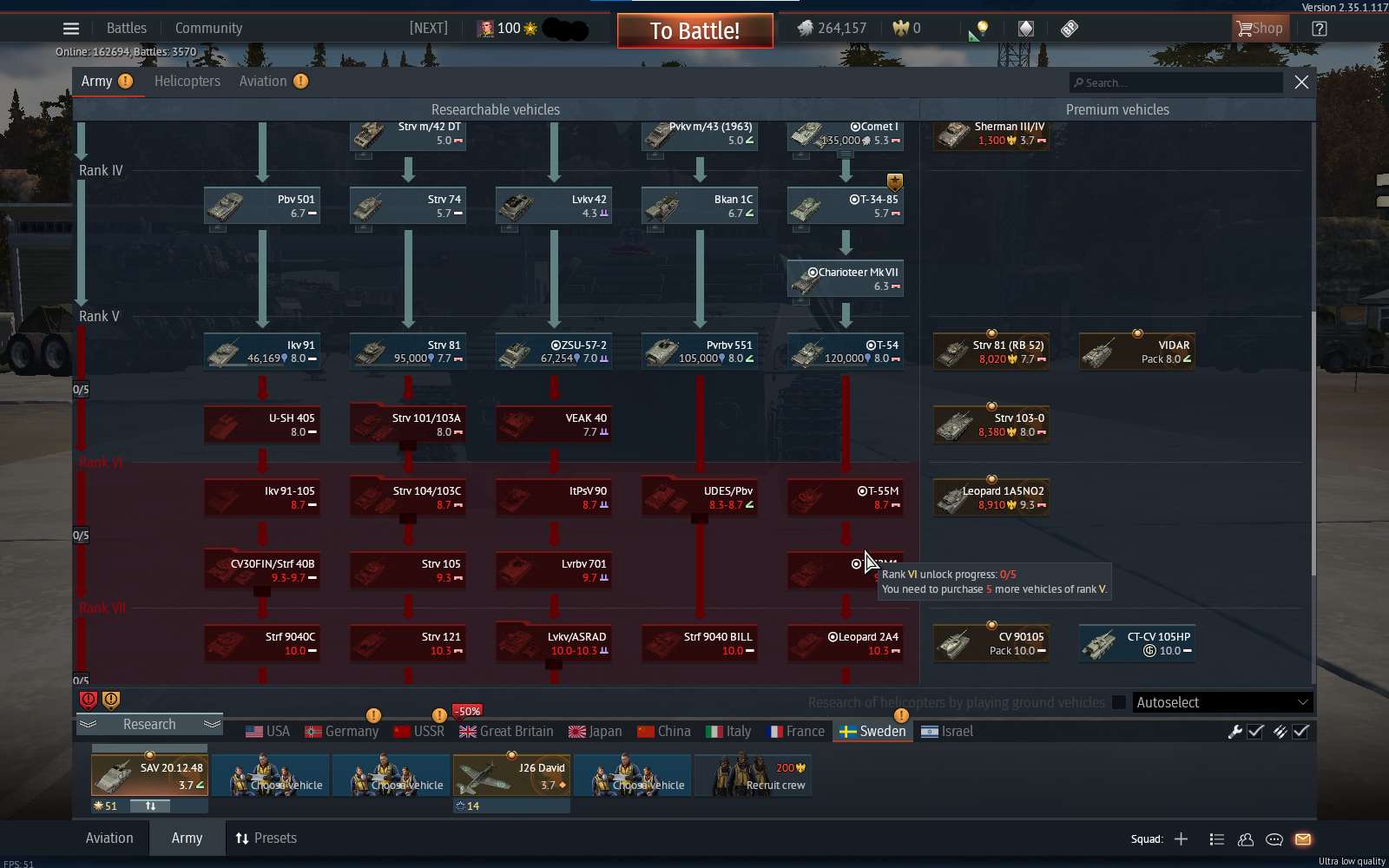Select the Great Britain nation tab
The image size is (1389, 868).
pos(507,732)
